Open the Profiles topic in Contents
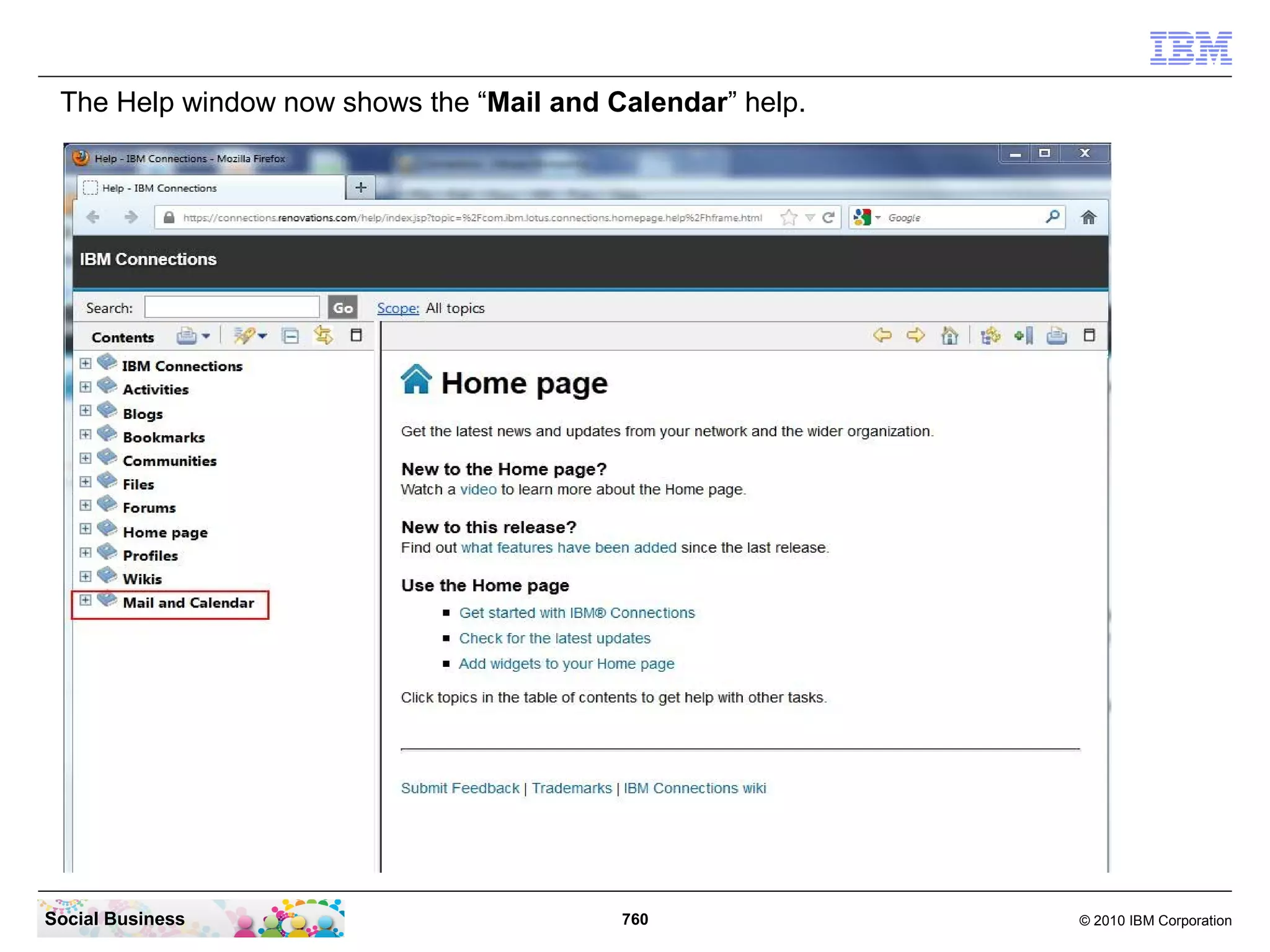The height and width of the screenshot is (952, 1270). [x=151, y=556]
